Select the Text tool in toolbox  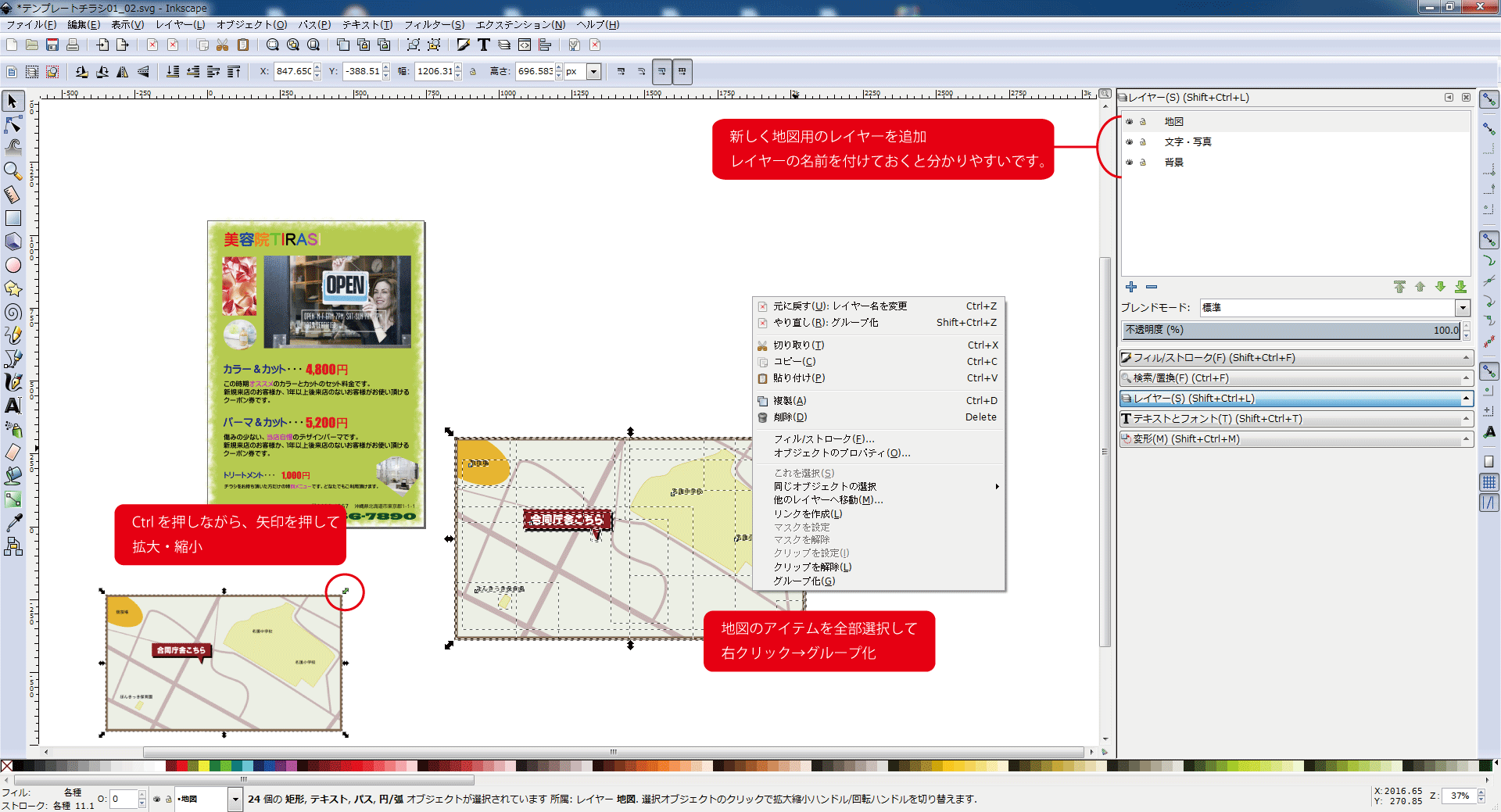coord(13,406)
